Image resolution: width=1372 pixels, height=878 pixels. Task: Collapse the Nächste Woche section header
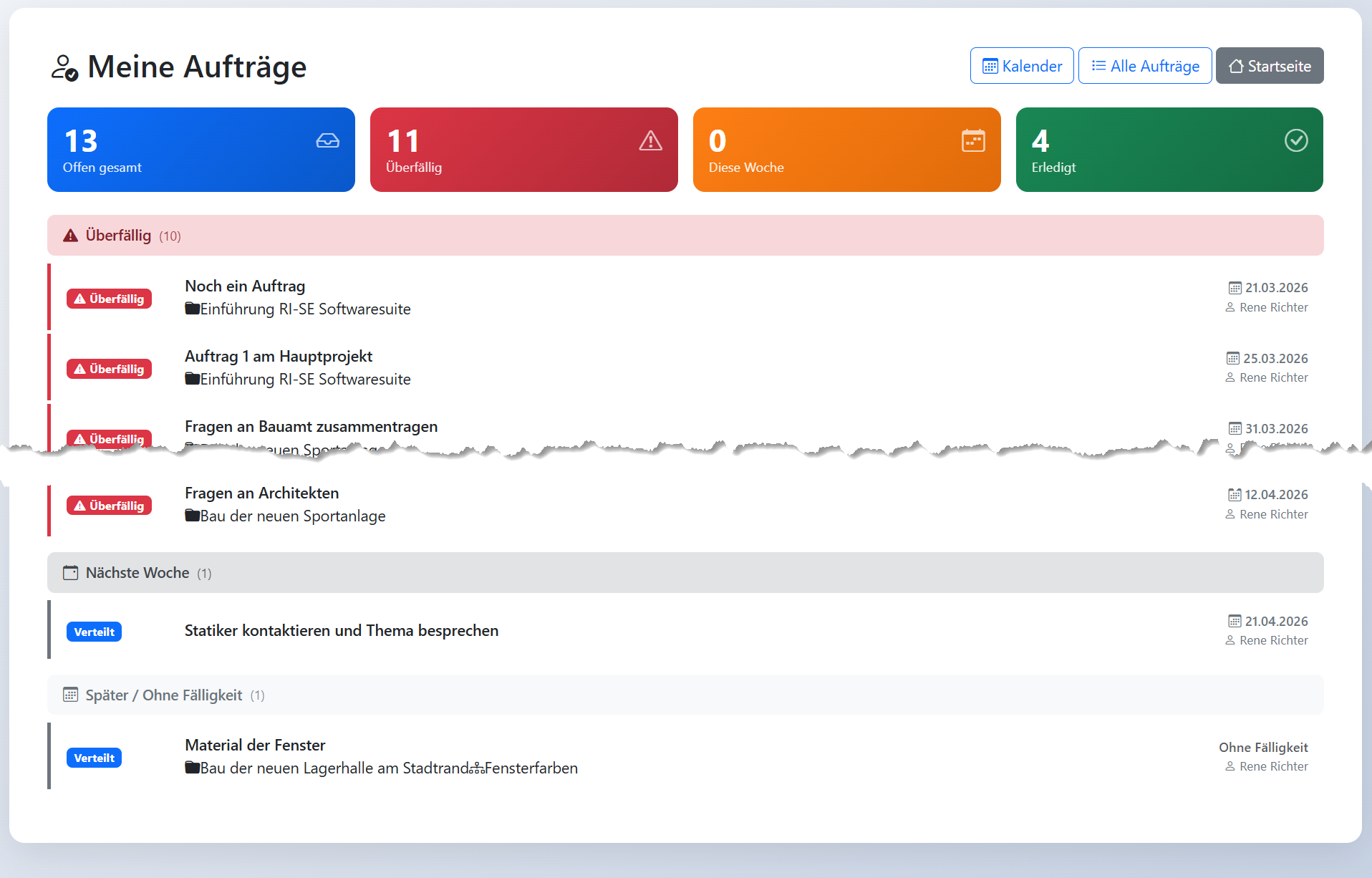coord(685,573)
